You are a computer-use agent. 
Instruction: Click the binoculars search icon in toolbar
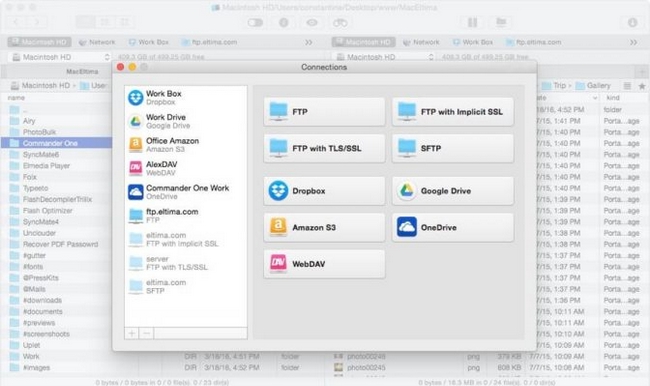340,22
